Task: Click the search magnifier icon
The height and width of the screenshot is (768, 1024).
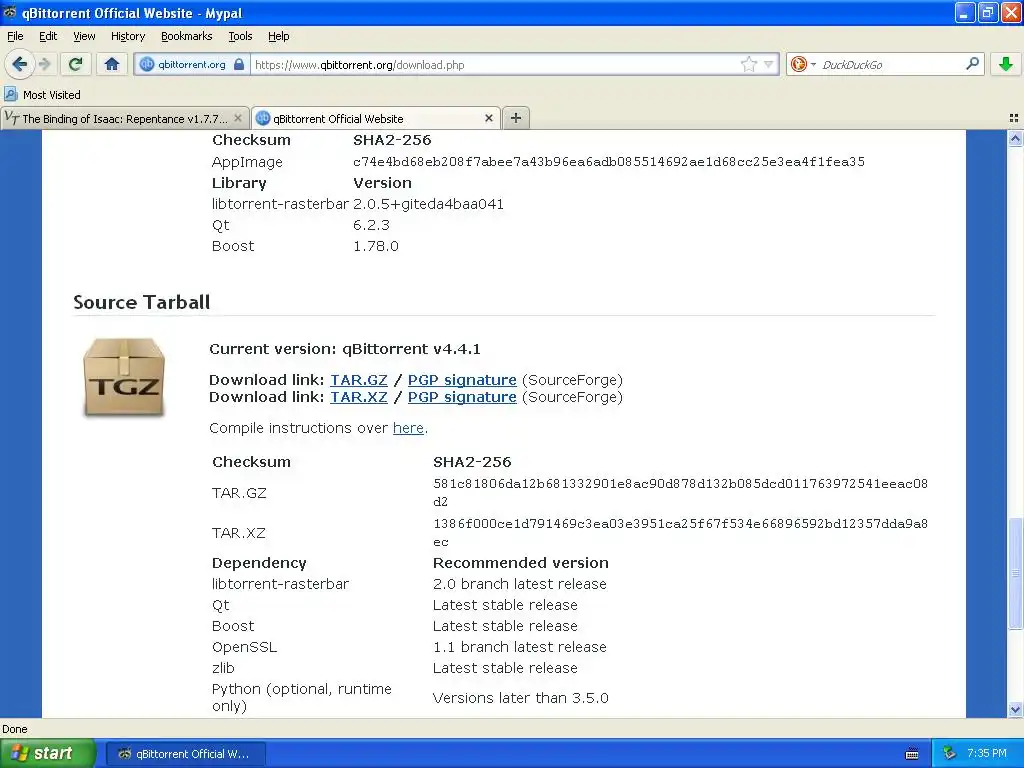Action: point(972,63)
